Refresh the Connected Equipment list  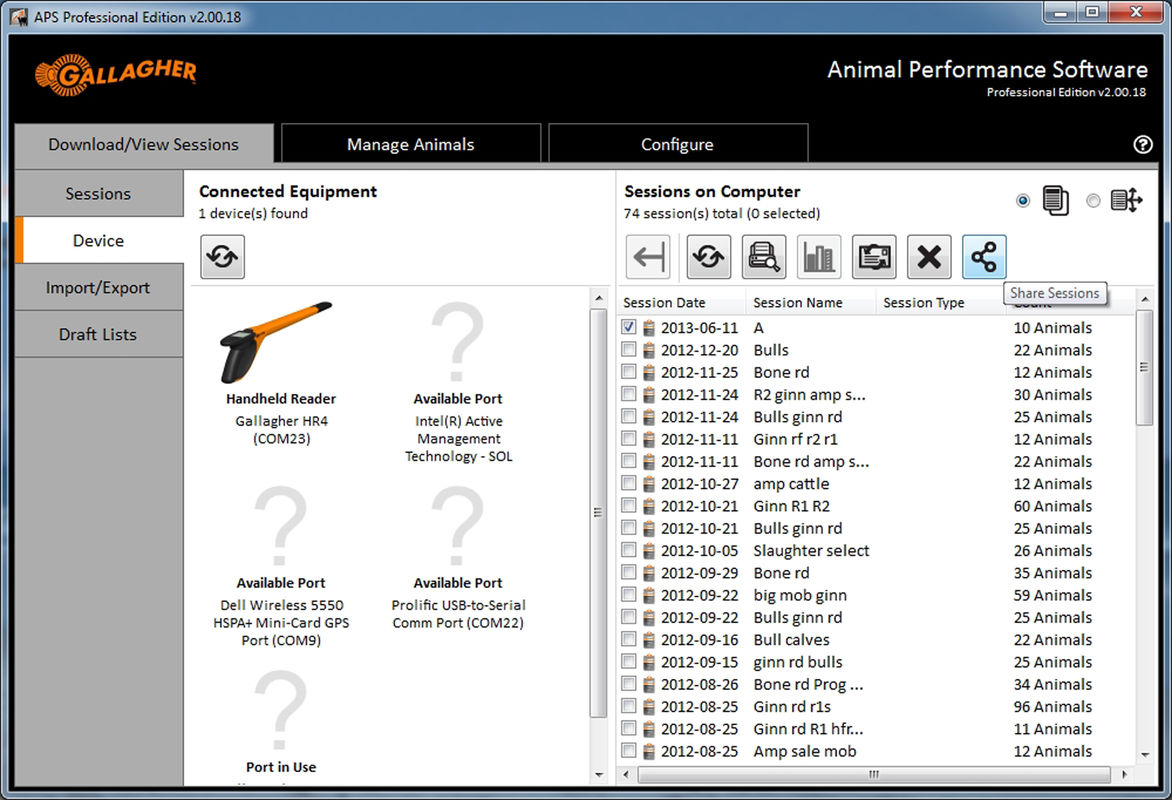pos(222,257)
